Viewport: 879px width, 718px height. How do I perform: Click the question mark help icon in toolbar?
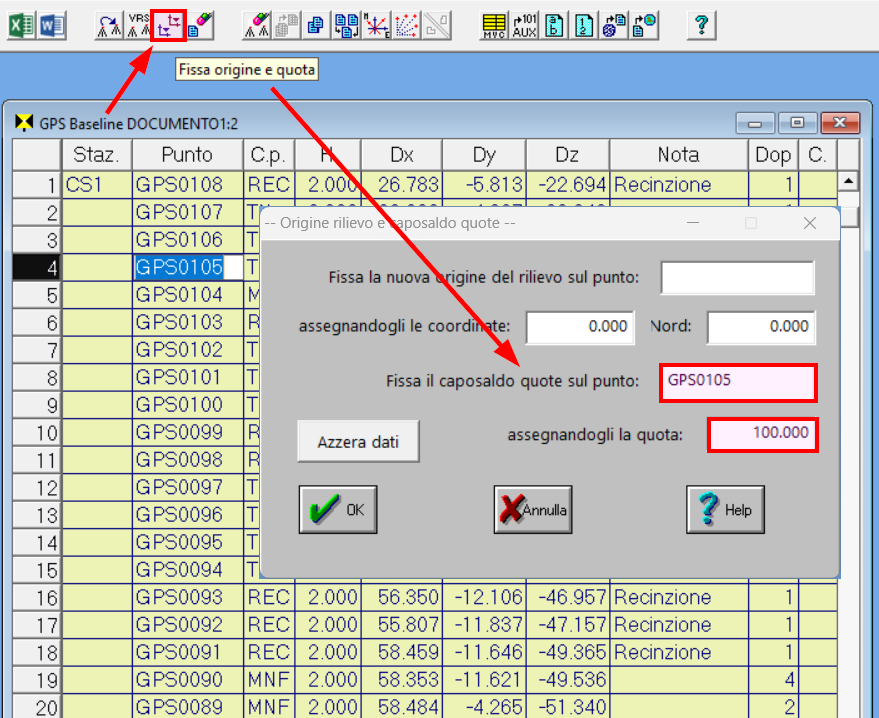click(702, 25)
